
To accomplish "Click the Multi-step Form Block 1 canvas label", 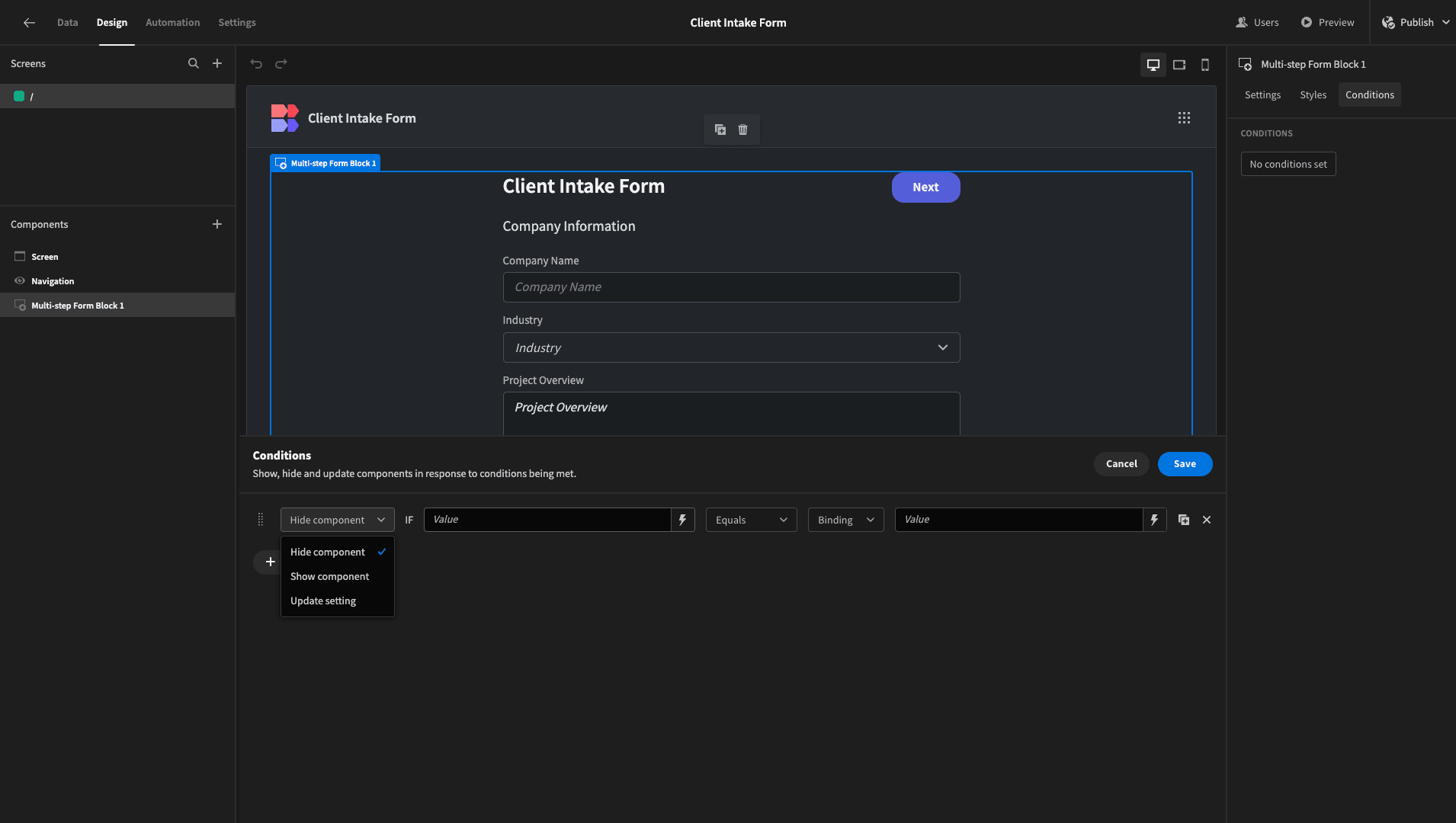I will (326, 163).
